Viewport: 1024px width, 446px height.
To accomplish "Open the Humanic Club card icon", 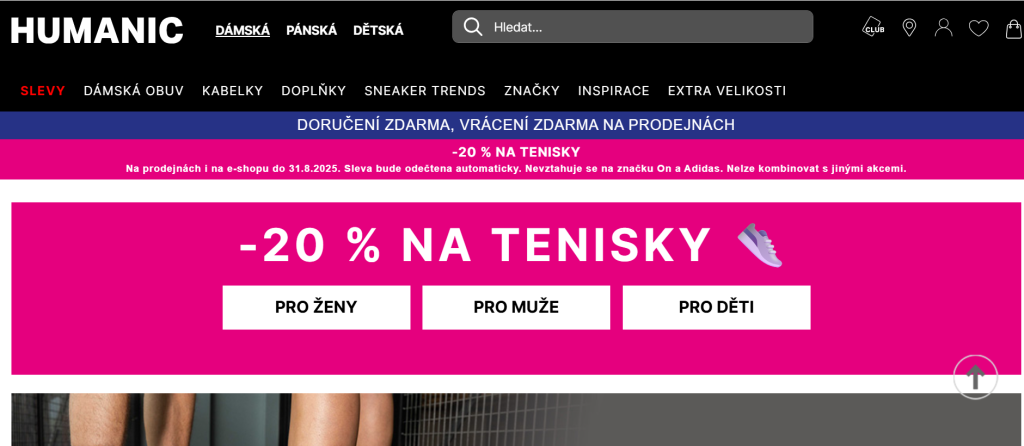I will 873,27.
